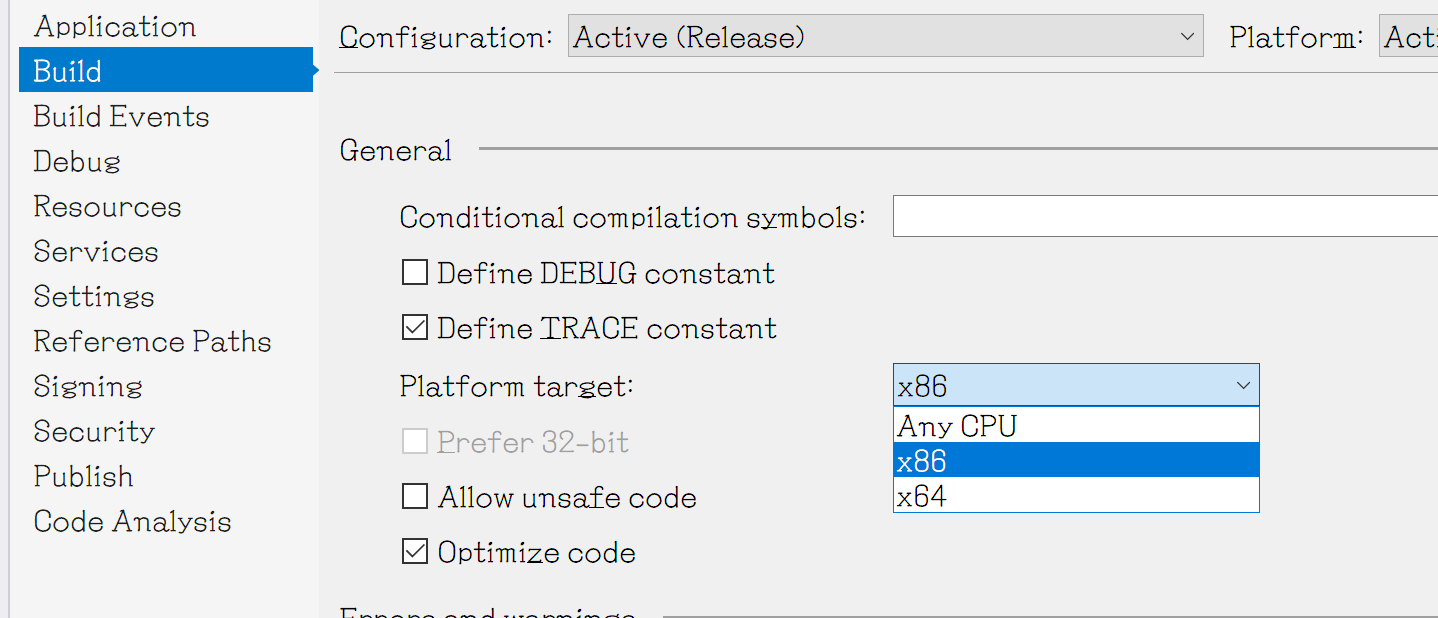Toggle the Allow unsafe code checkbox

pyautogui.click(x=414, y=497)
